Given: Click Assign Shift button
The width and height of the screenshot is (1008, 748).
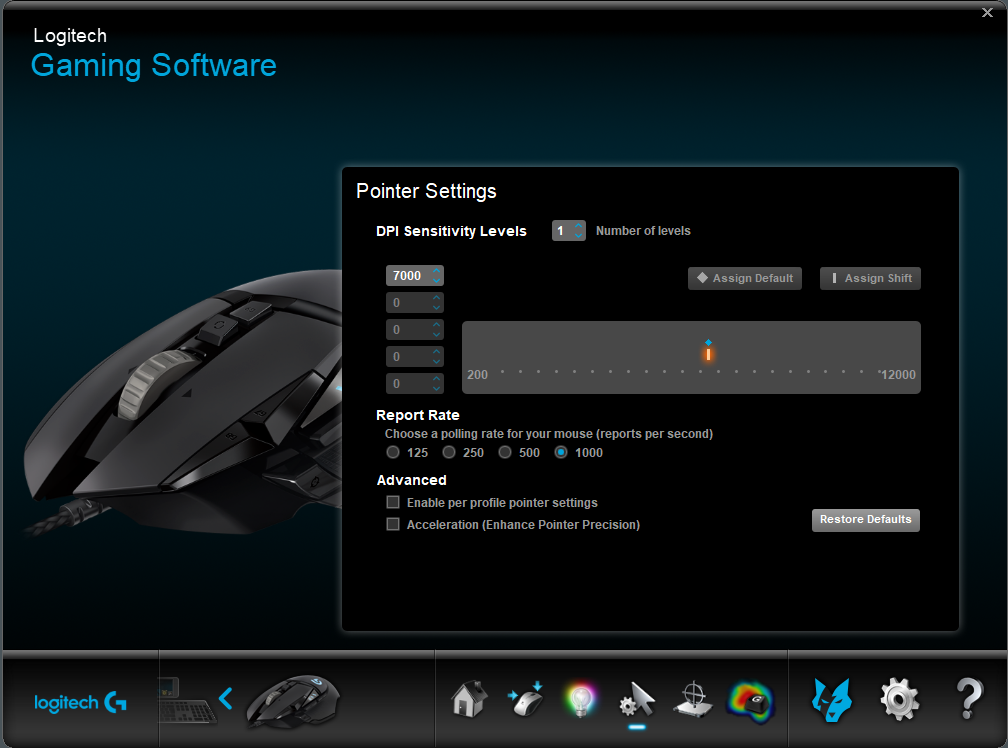Looking at the screenshot, I should click(x=870, y=278).
